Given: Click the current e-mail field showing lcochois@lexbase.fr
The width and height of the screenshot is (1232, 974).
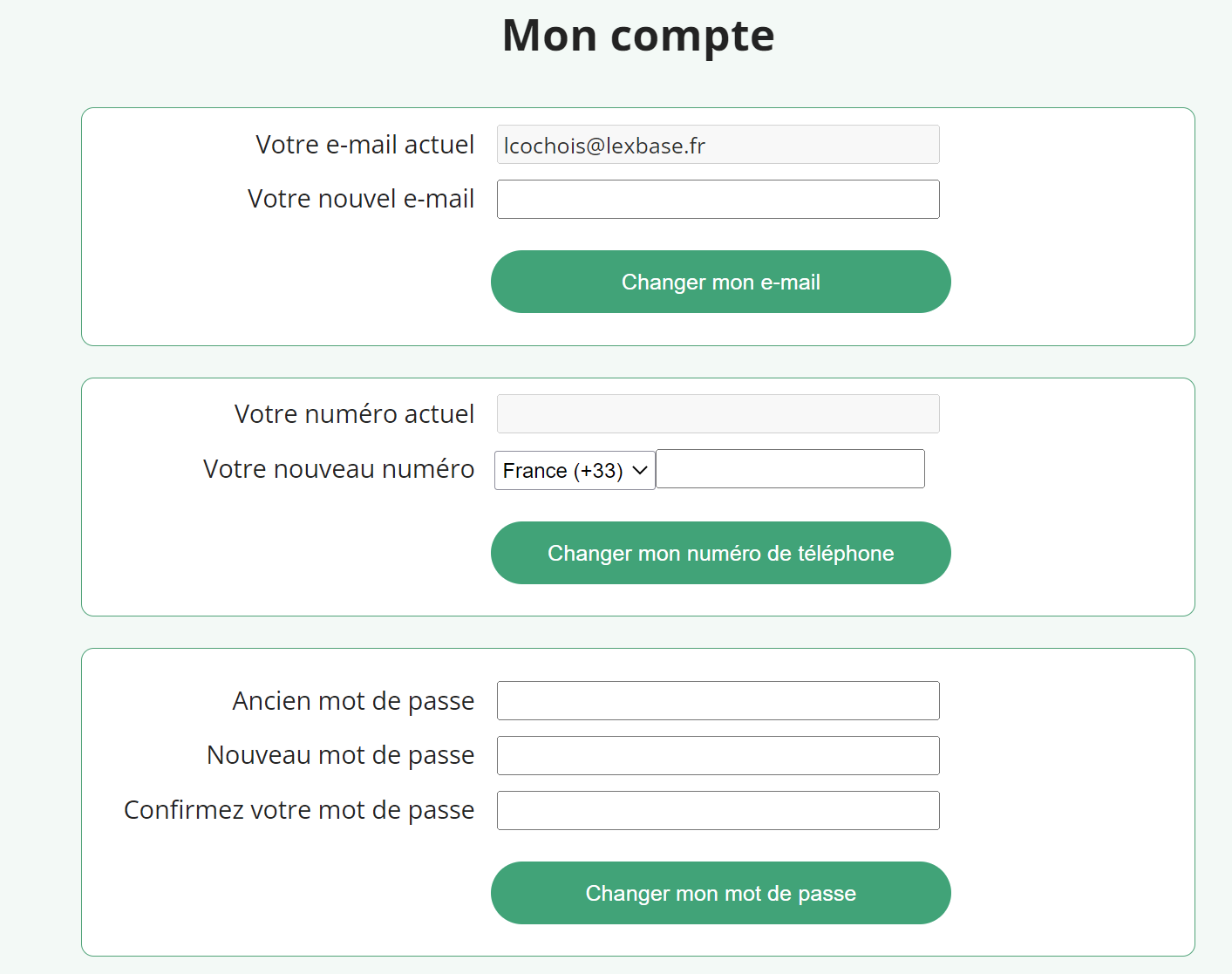Looking at the screenshot, I should (718, 145).
